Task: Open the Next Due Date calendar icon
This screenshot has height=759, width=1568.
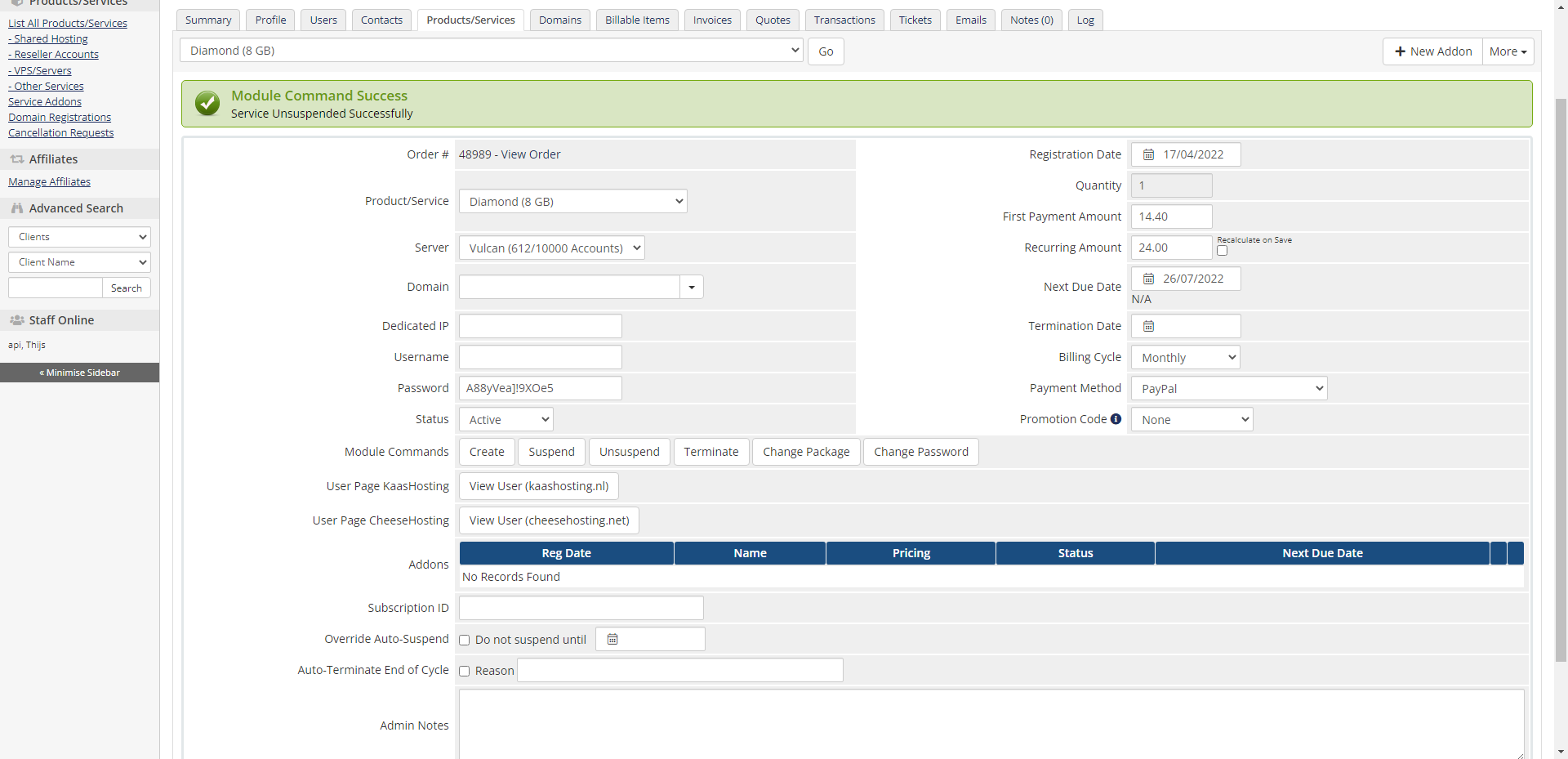Action: click(x=1148, y=279)
